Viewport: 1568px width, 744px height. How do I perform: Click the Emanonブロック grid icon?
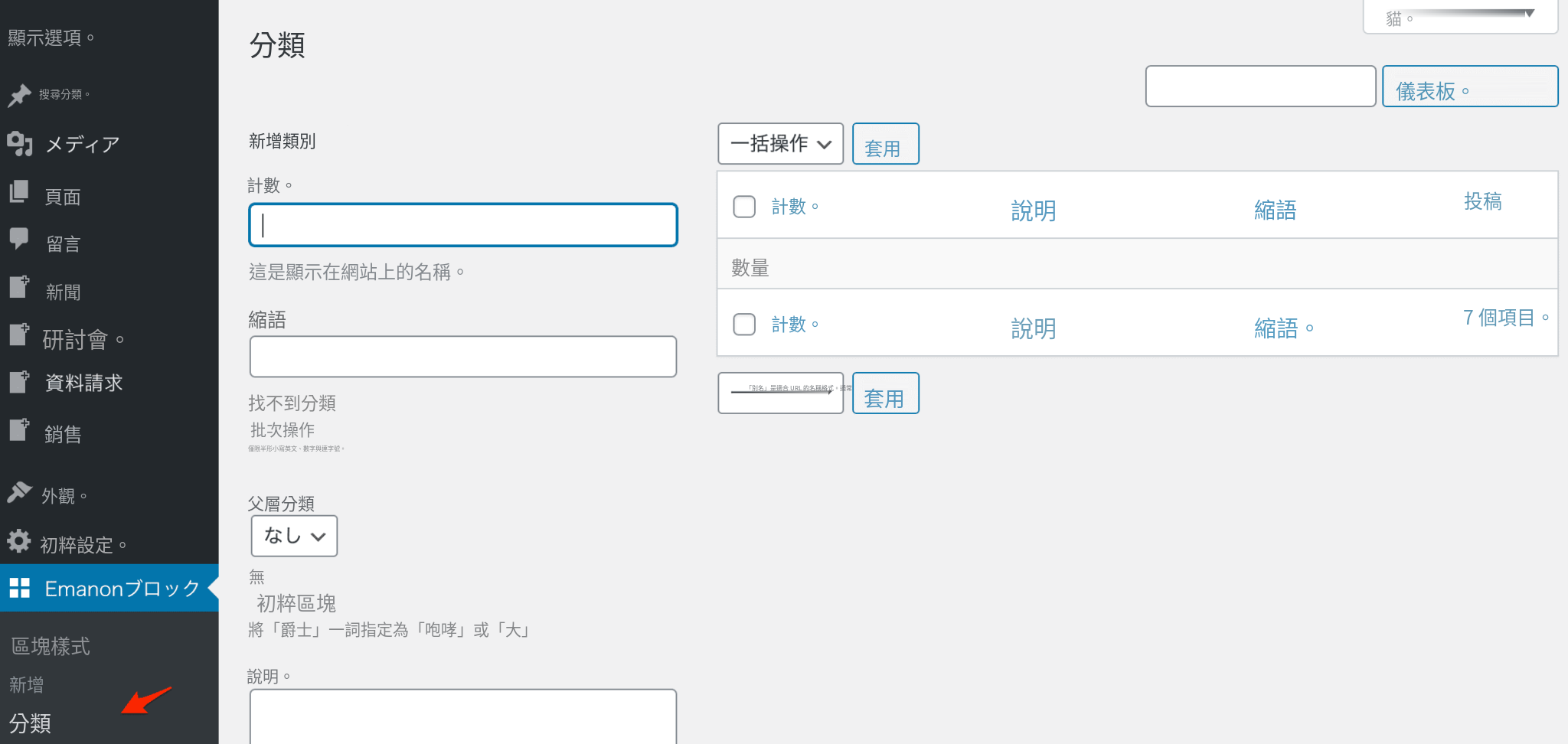[x=20, y=588]
